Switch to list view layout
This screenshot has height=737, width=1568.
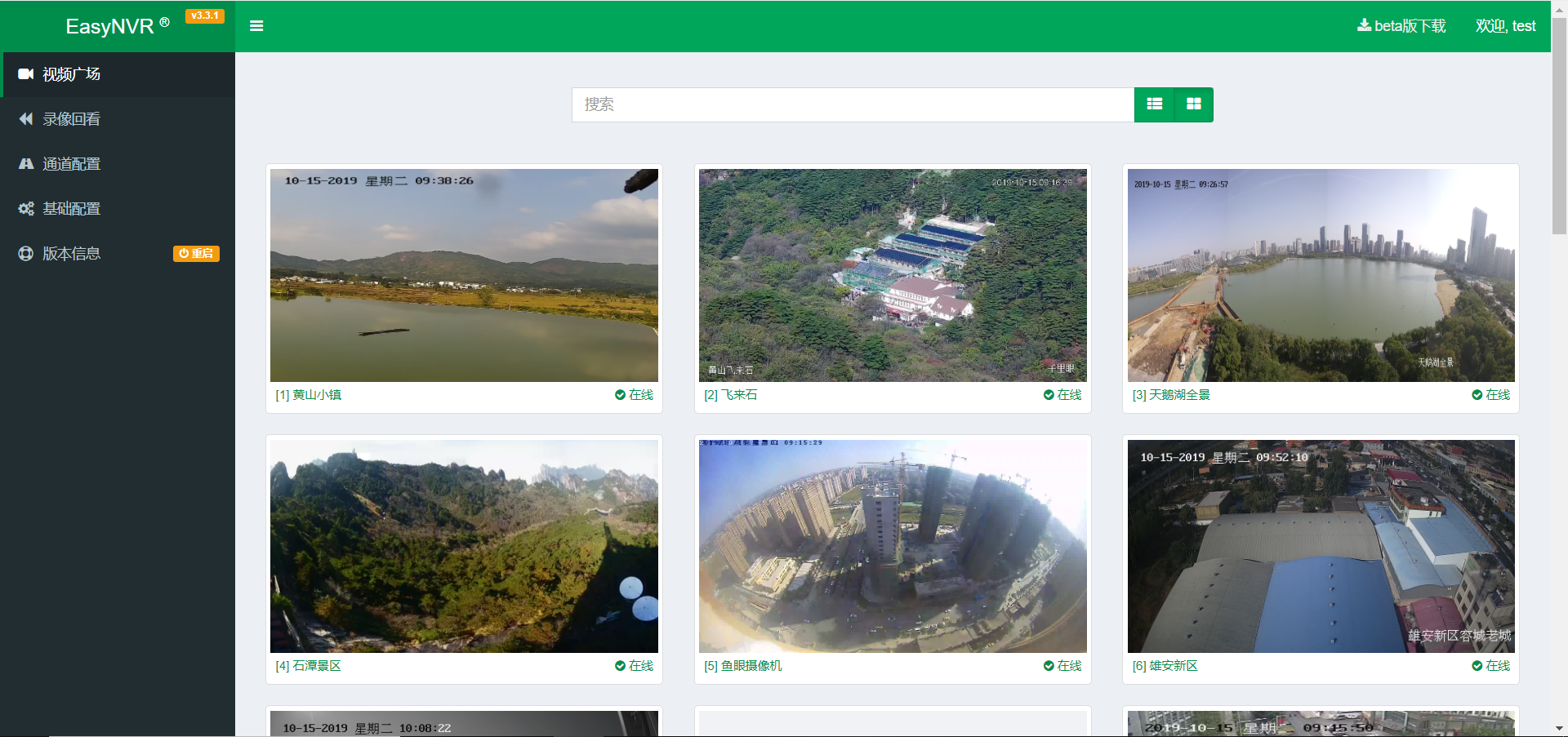tap(1154, 104)
